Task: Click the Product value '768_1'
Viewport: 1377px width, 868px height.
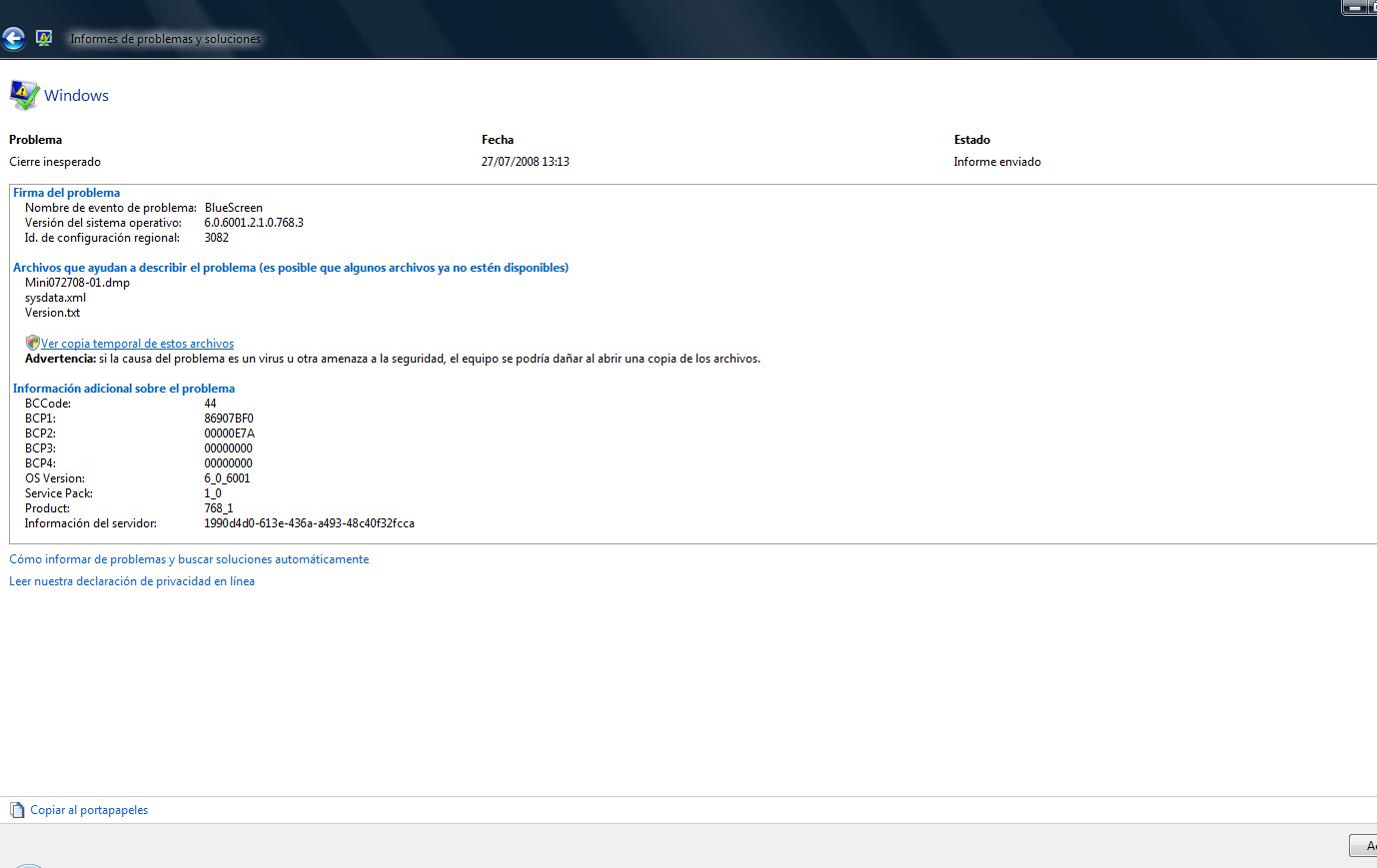Action: tap(219, 508)
